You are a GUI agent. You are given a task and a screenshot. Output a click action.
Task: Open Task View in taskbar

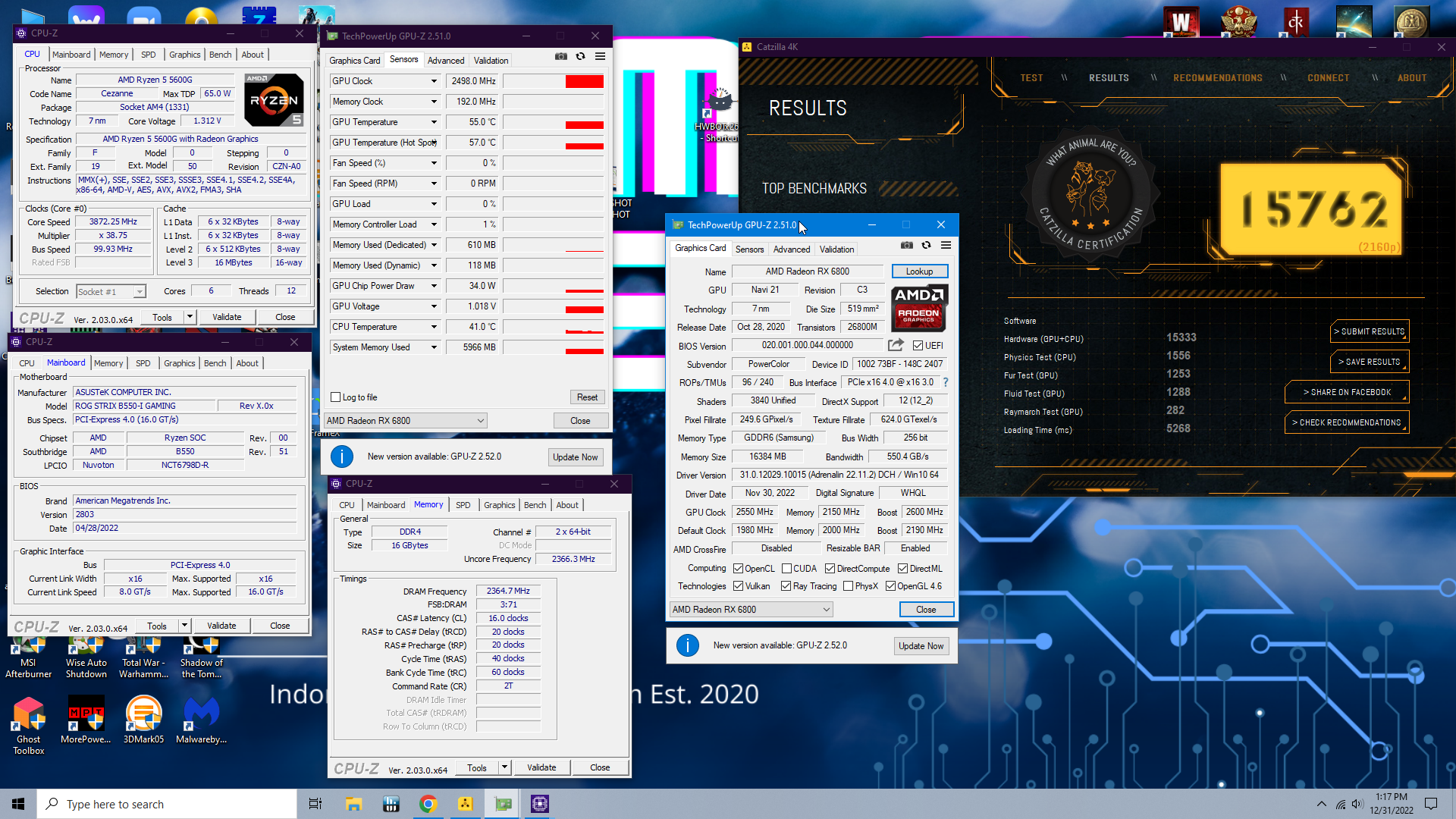(315, 804)
